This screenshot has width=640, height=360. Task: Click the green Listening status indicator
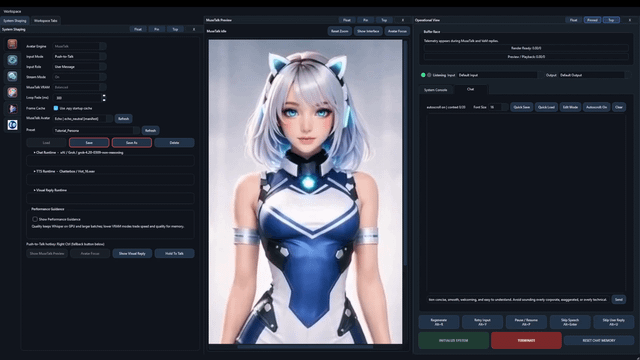click(423, 75)
